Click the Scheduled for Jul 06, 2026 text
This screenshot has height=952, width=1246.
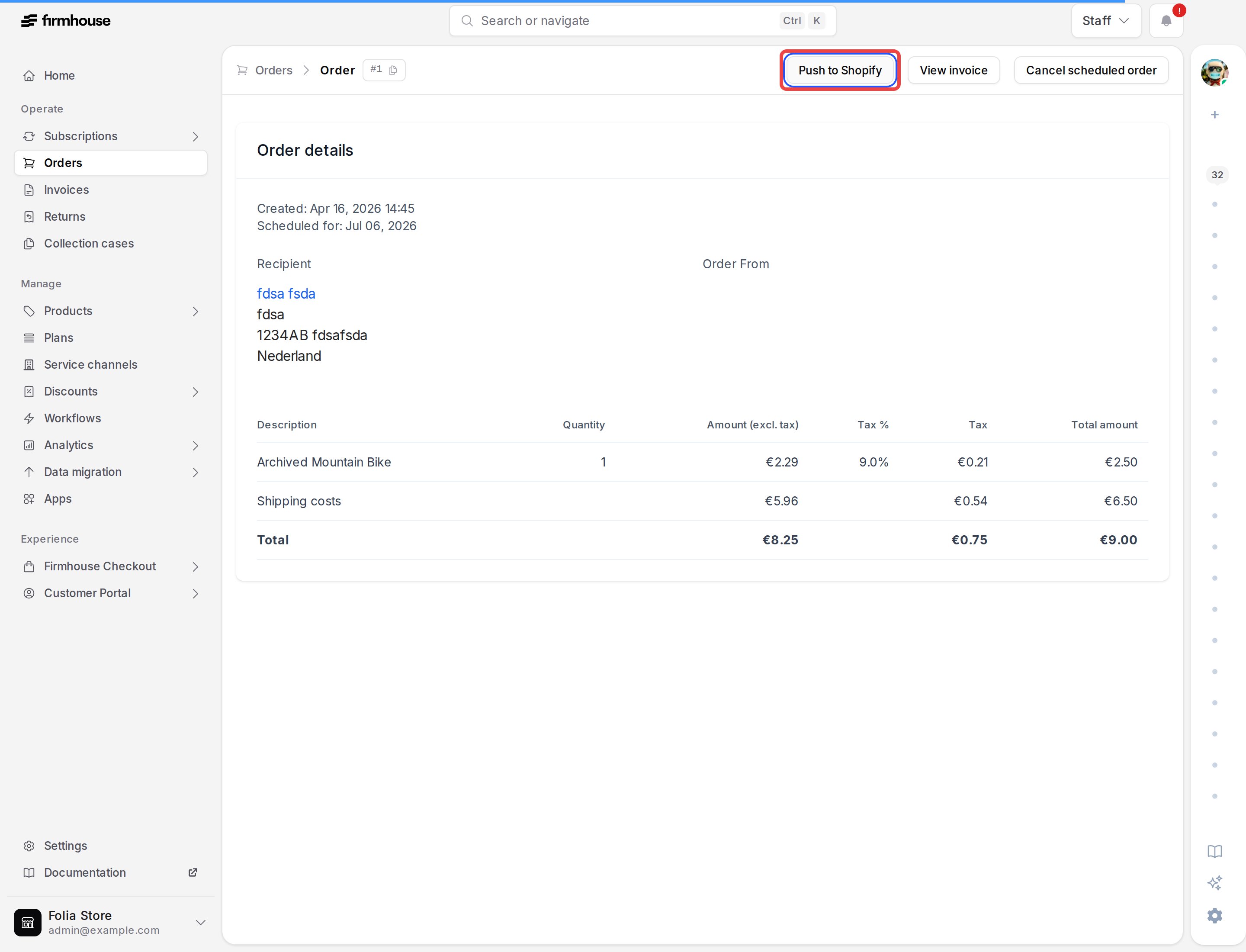[337, 226]
